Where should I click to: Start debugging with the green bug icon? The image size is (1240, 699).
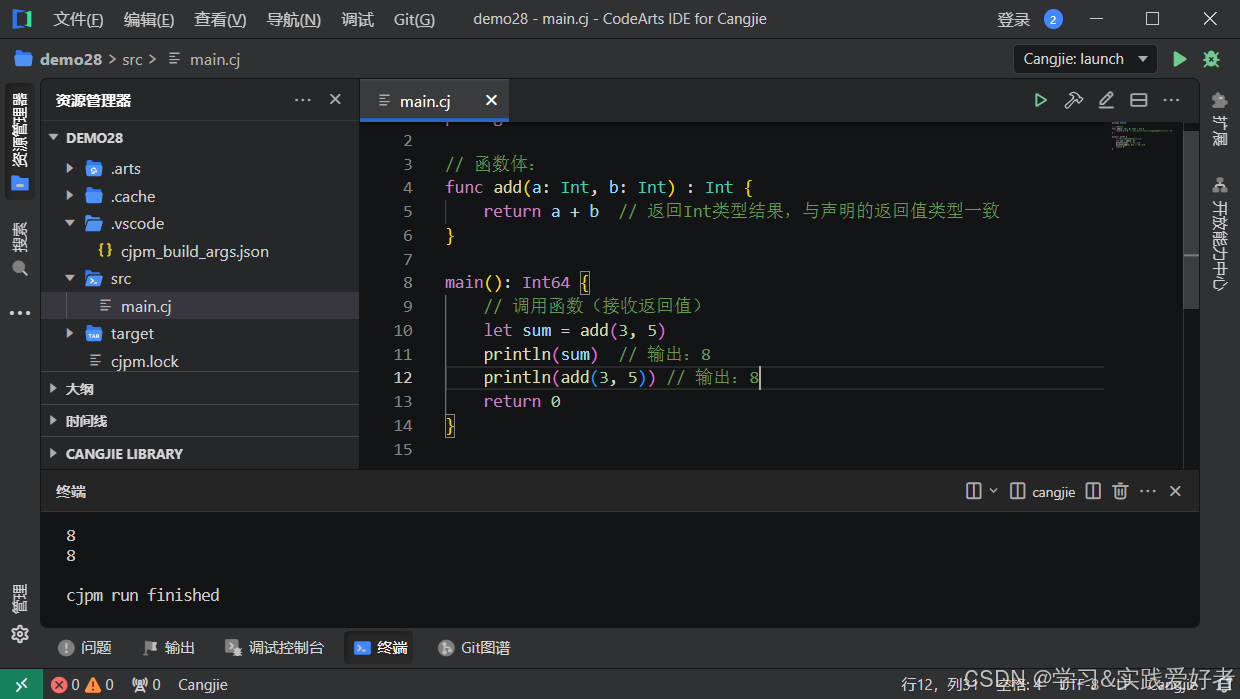(1211, 59)
